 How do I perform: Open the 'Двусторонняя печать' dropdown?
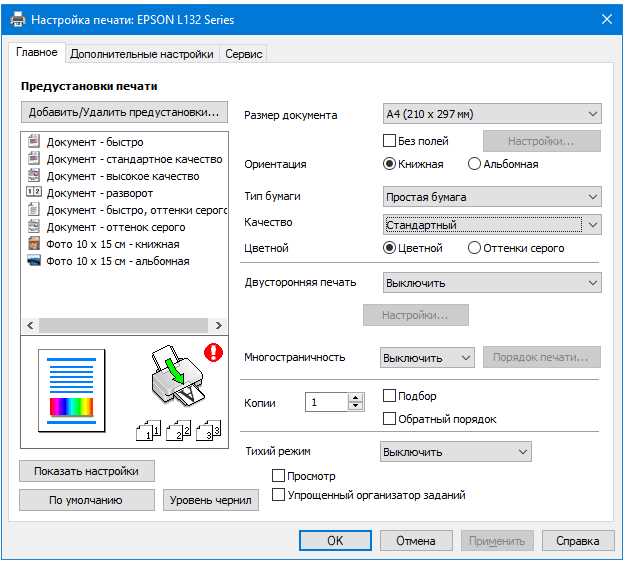click(x=492, y=283)
